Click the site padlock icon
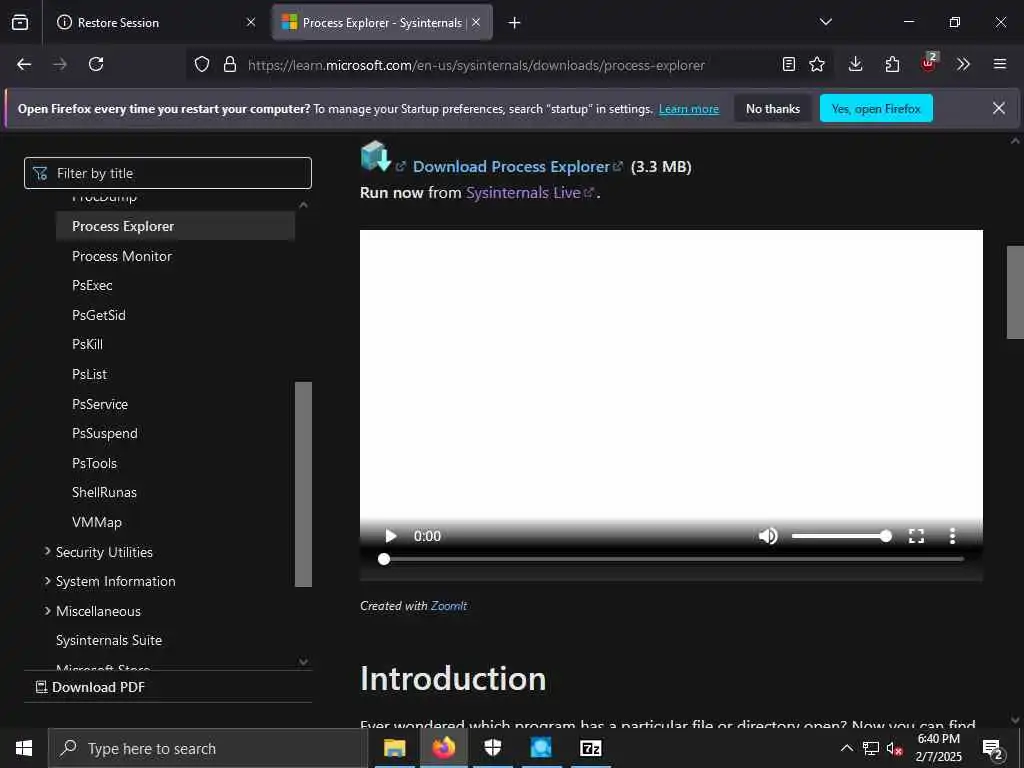The height and width of the screenshot is (768, 1024). [229, 64]
